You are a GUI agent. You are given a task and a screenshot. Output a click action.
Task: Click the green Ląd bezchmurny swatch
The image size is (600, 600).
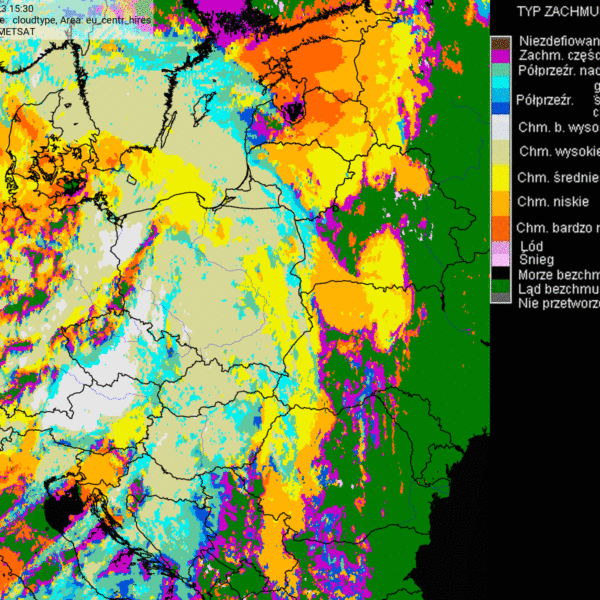point(500,288)
